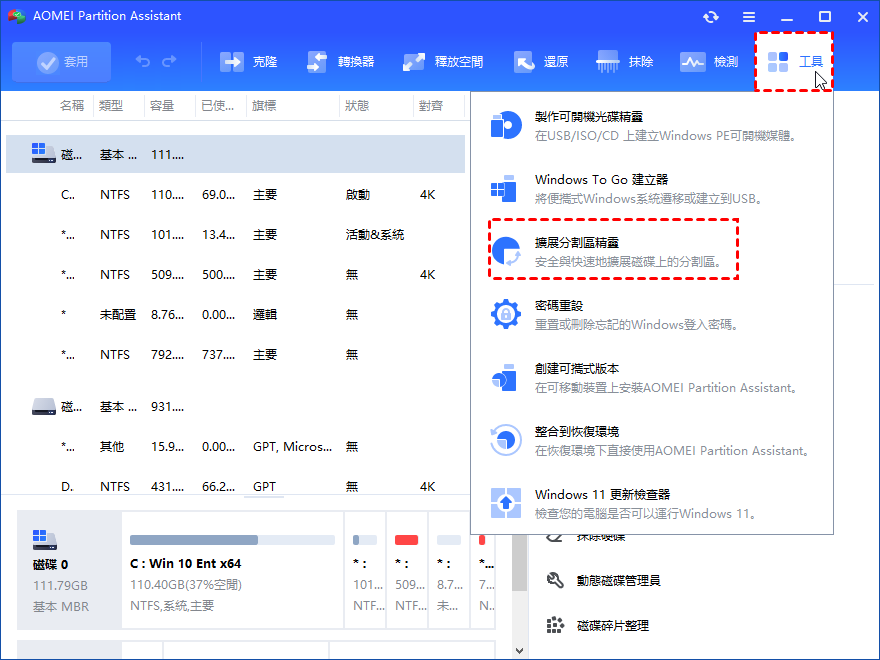Click the 旗標 column header

pos(264,106)
